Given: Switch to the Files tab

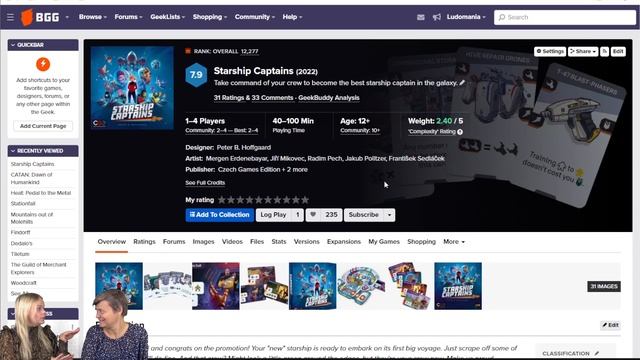Looking at the screenshot, I should click(257, 242).
